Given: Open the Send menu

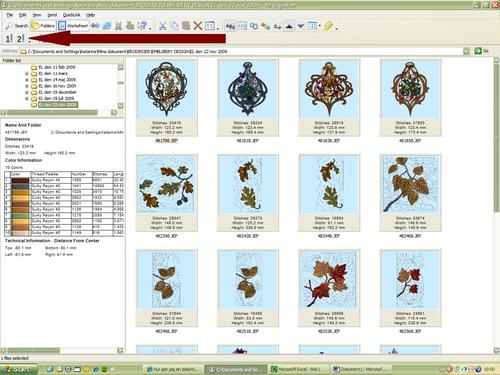Looking at the screenshot, I should tap(52, 15).
